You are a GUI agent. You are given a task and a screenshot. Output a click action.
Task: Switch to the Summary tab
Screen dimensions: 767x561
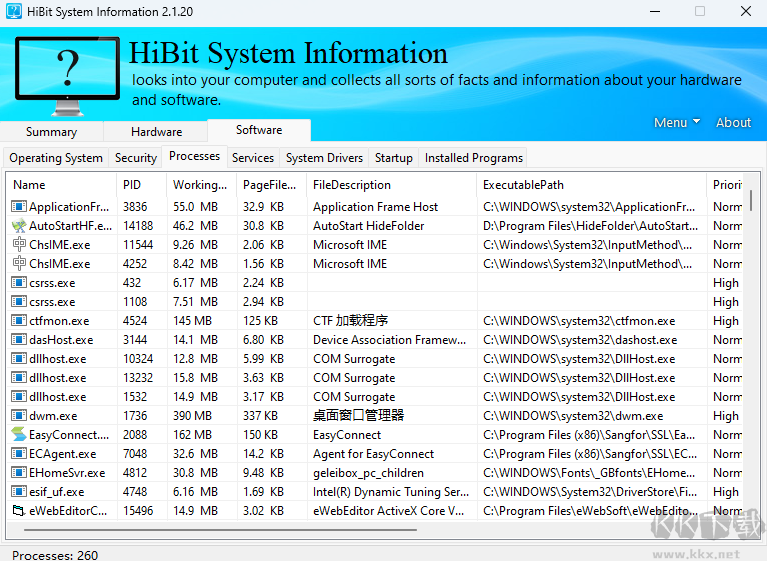(51, 132)
